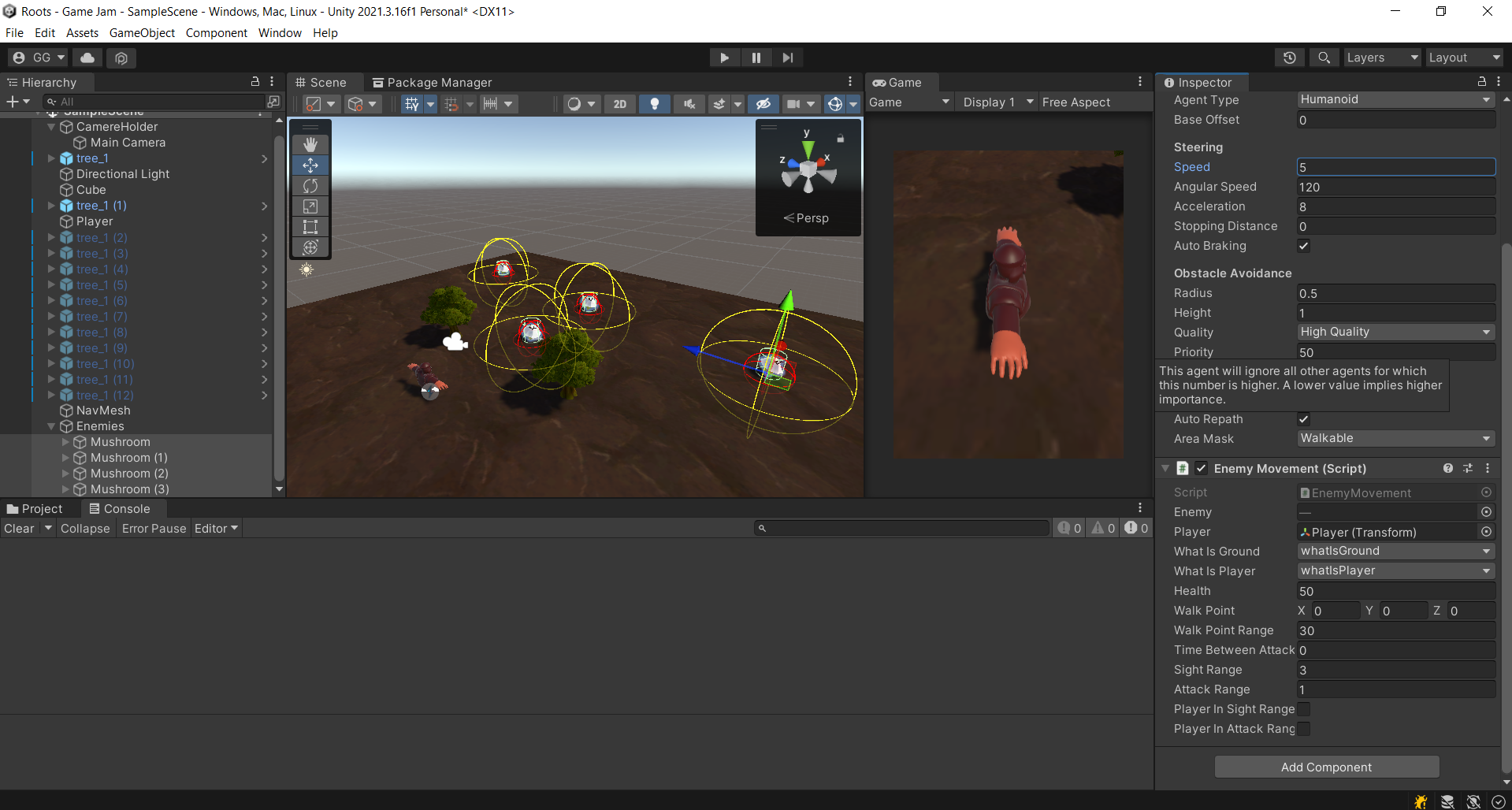Disable the Enemy Movement script checkbox
Screen dimensions: 1512x810
[1202, 468]
